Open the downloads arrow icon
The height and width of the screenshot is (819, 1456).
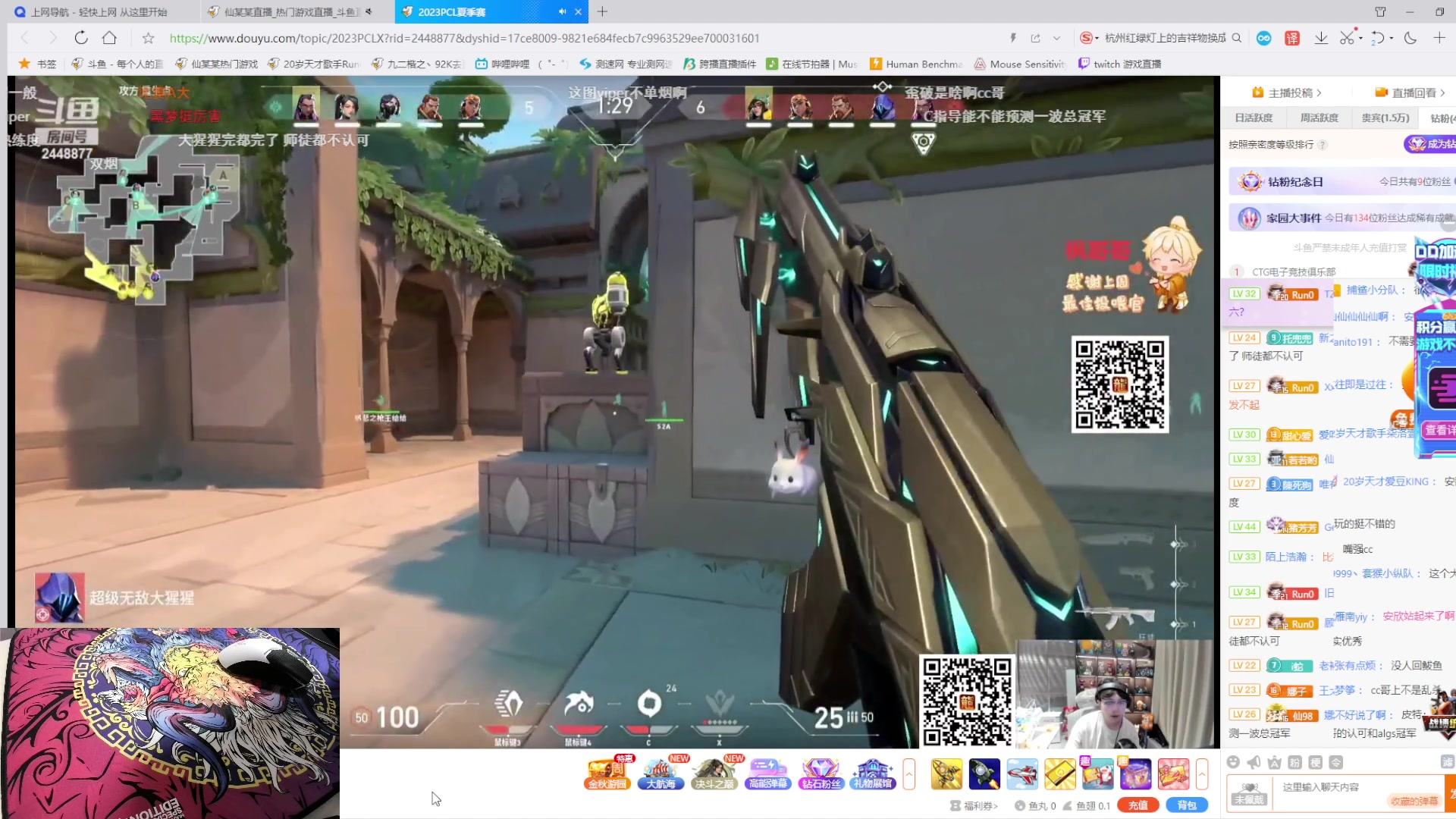pyautogui.click(x=1321, y=38)
